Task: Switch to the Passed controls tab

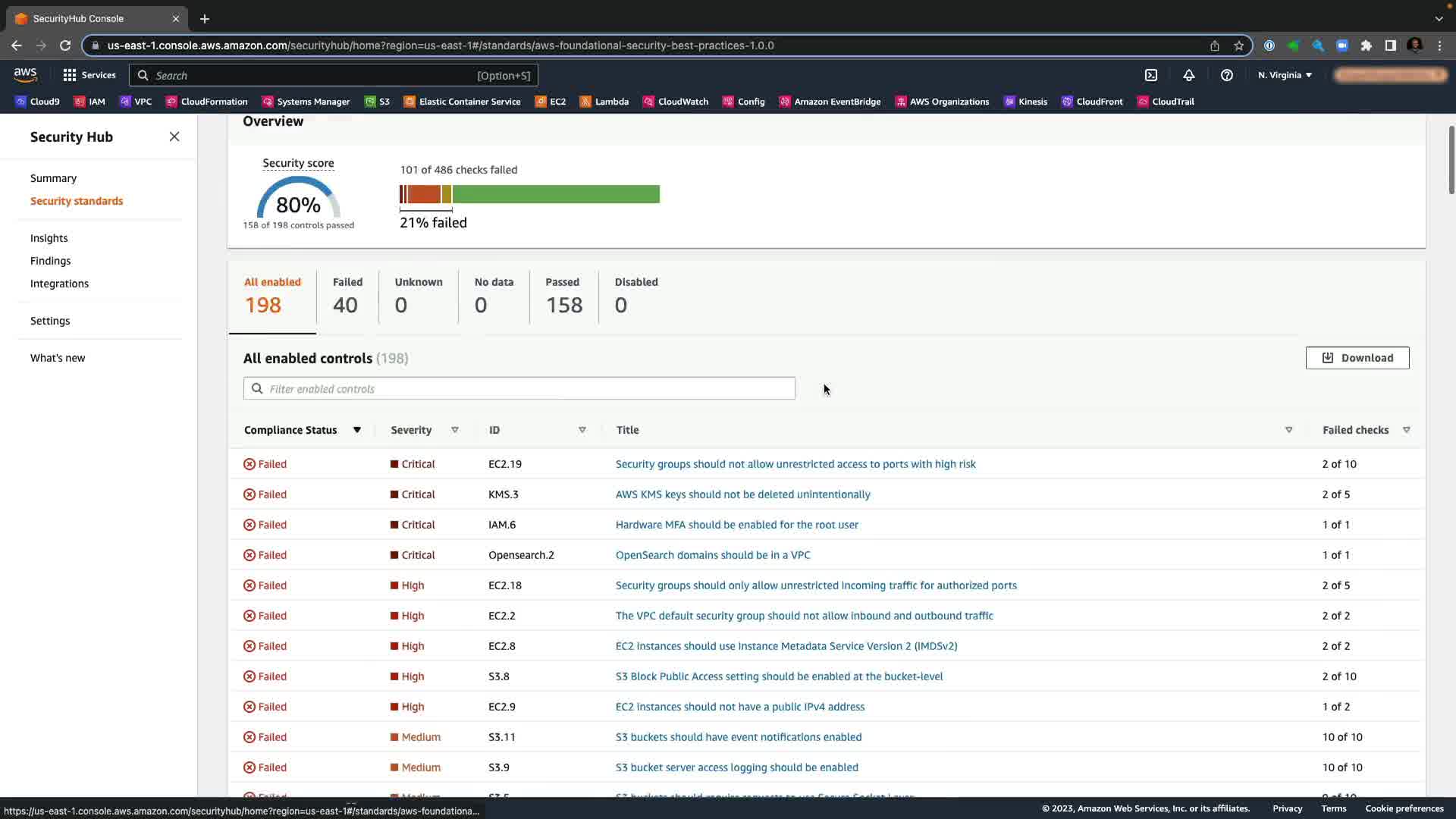Action: (x=563, y=295)
